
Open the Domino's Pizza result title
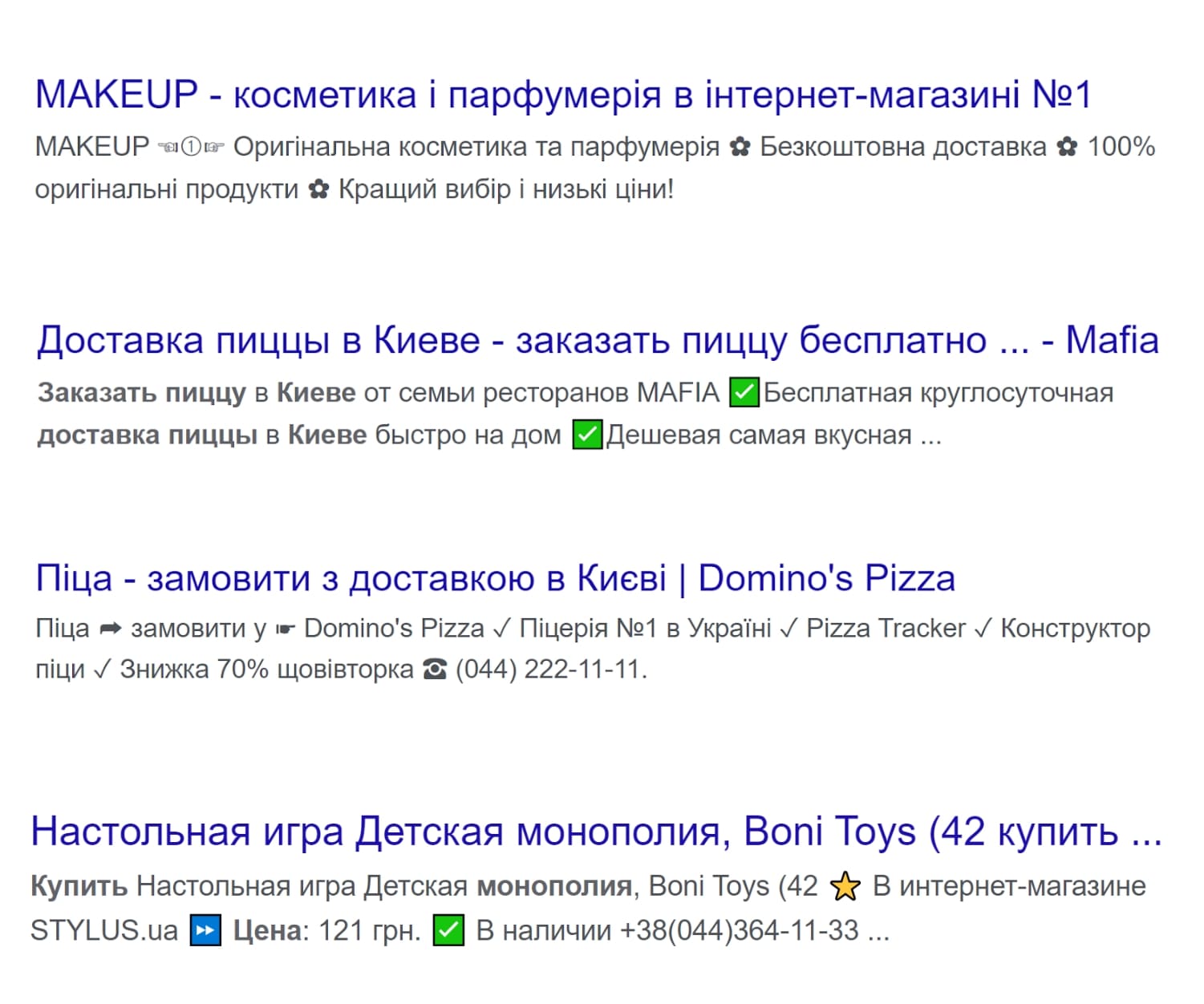(495, 578)
